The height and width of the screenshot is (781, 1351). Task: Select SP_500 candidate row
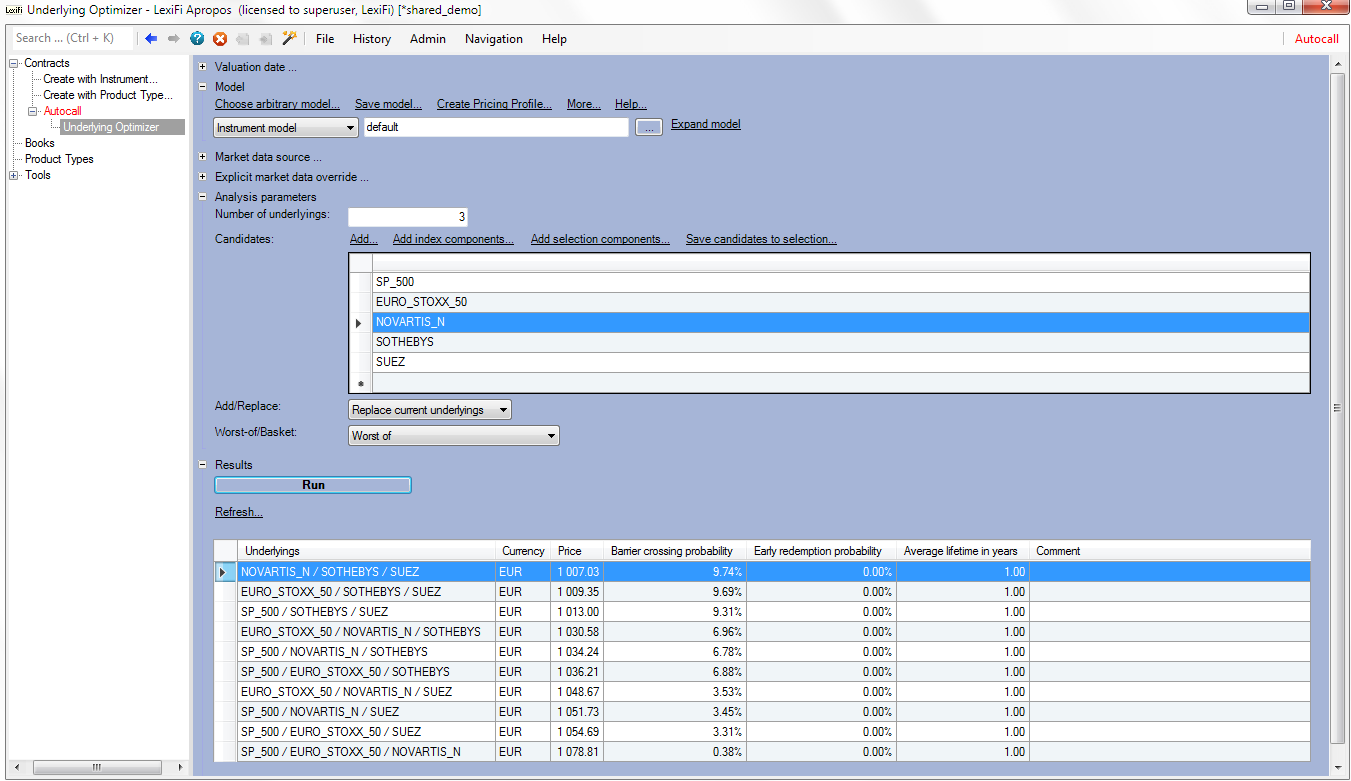840,282
